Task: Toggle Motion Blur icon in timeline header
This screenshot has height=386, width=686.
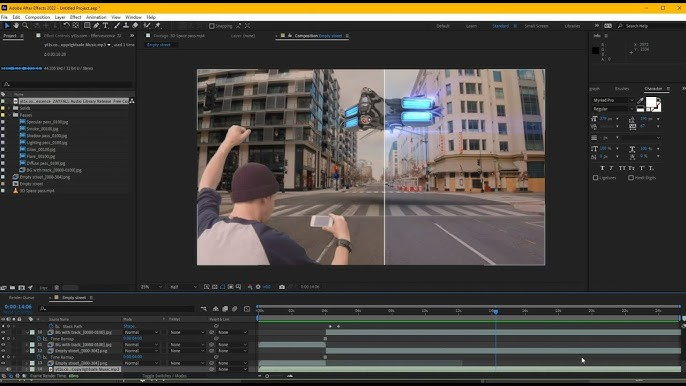Action: 235,309
